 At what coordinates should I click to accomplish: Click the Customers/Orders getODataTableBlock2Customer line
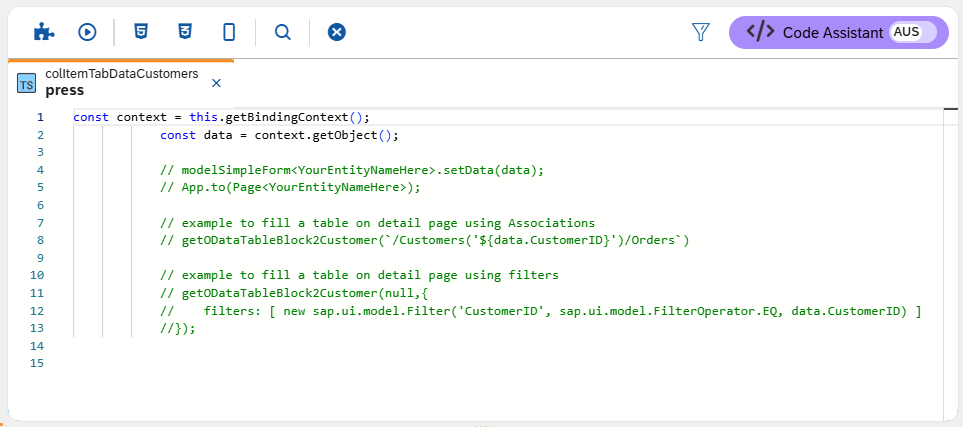pyautogui.click(x=425, y=241)
